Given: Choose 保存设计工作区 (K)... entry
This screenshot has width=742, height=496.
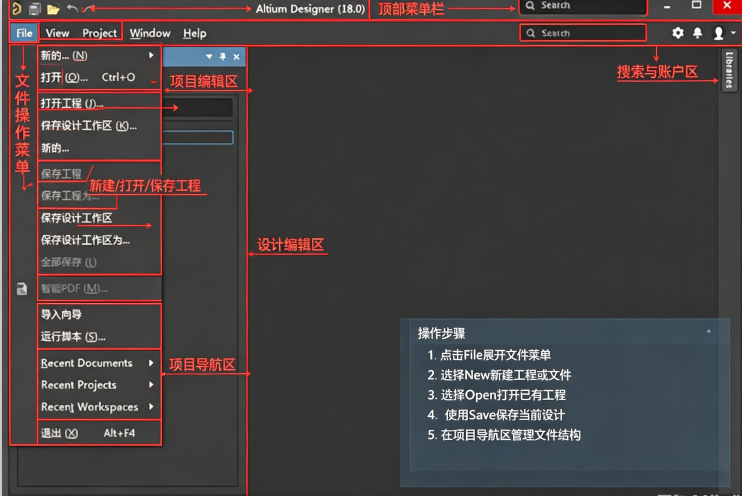Looking at the screenshot, I should 98,125.
